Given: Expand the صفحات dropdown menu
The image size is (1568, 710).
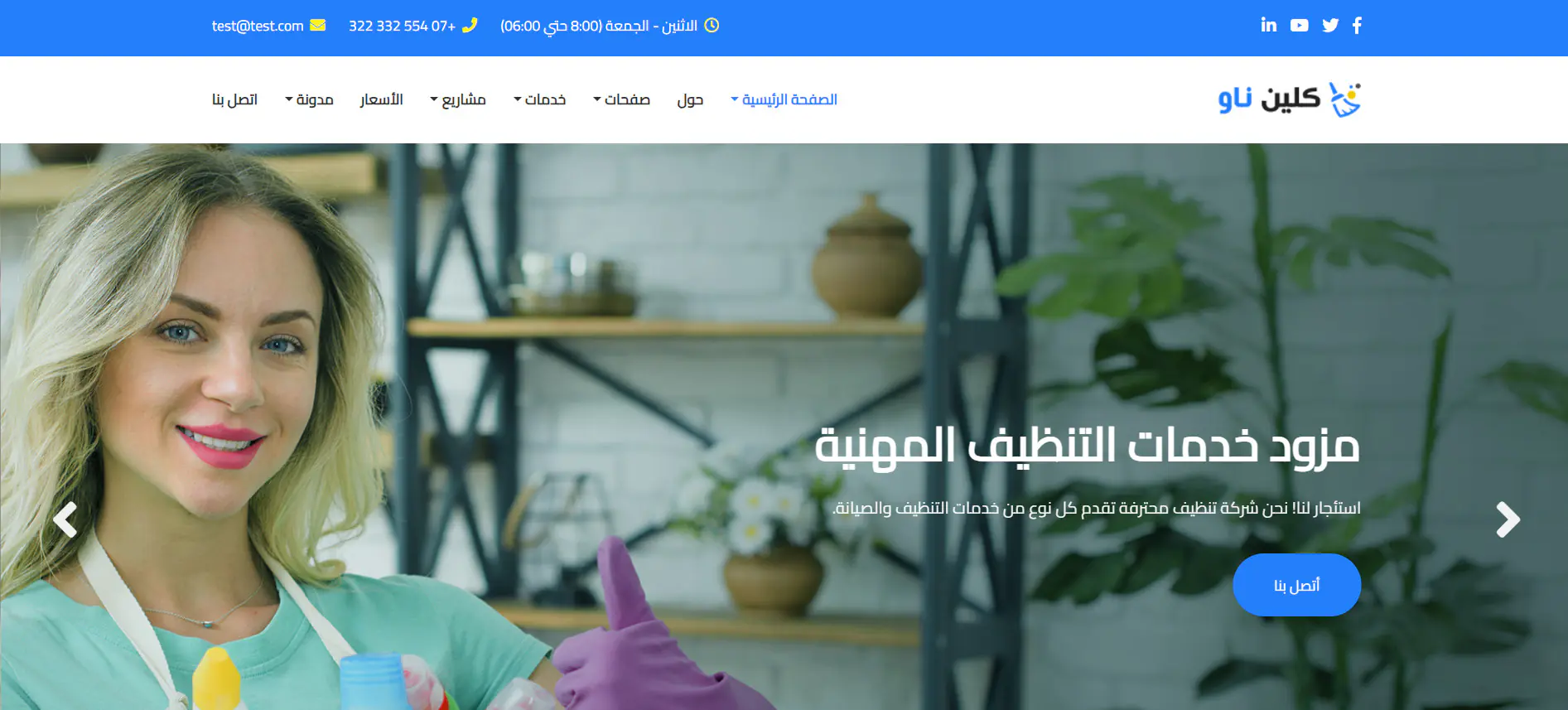Looking at the screenshot, I should [x=622, y=99].
